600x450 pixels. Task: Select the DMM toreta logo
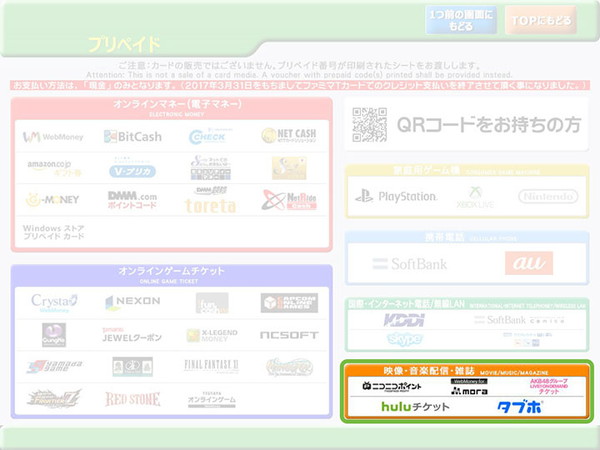click(210, 200)
